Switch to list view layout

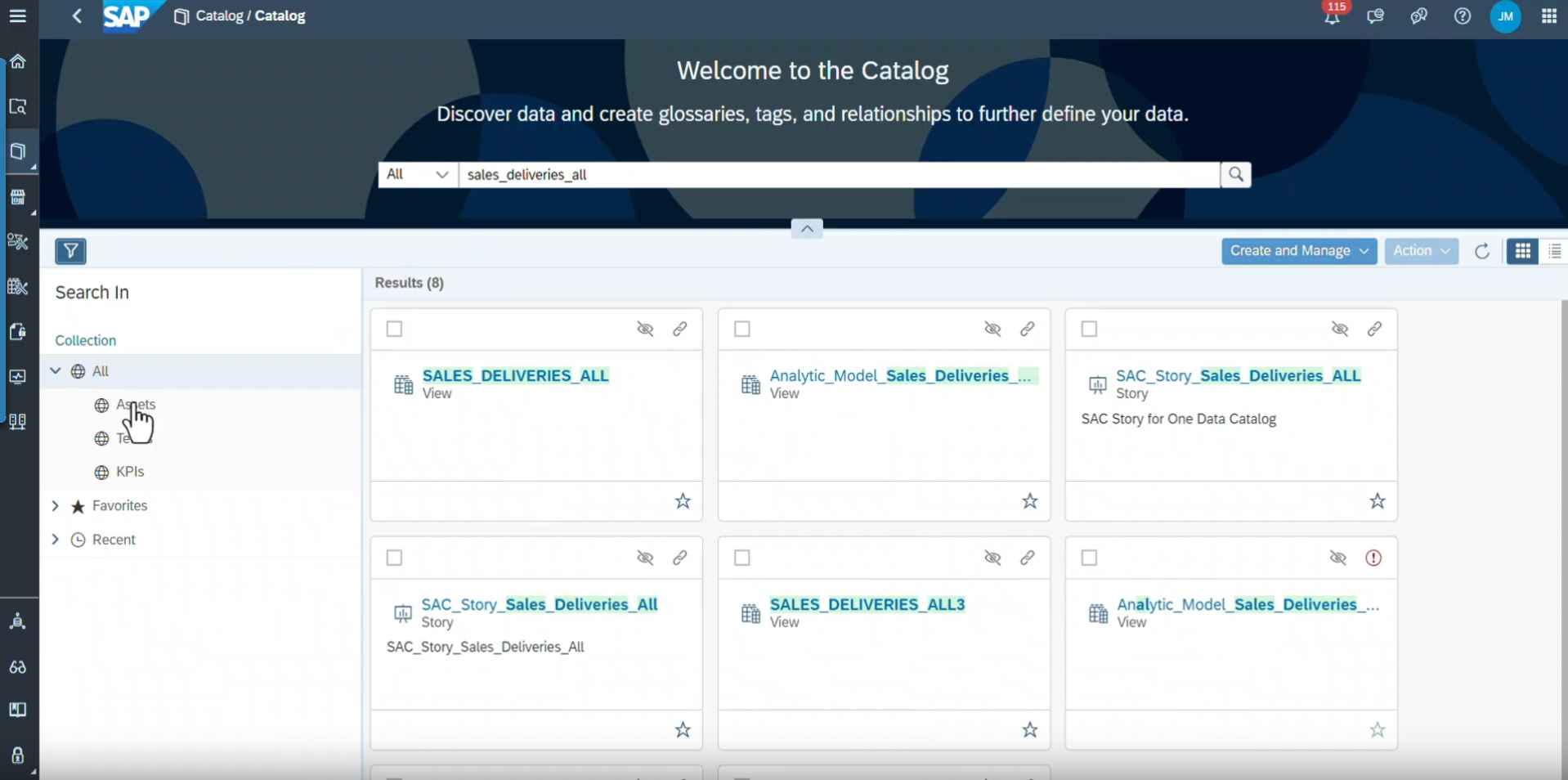pyautogui.click(x=1554, y=251)
